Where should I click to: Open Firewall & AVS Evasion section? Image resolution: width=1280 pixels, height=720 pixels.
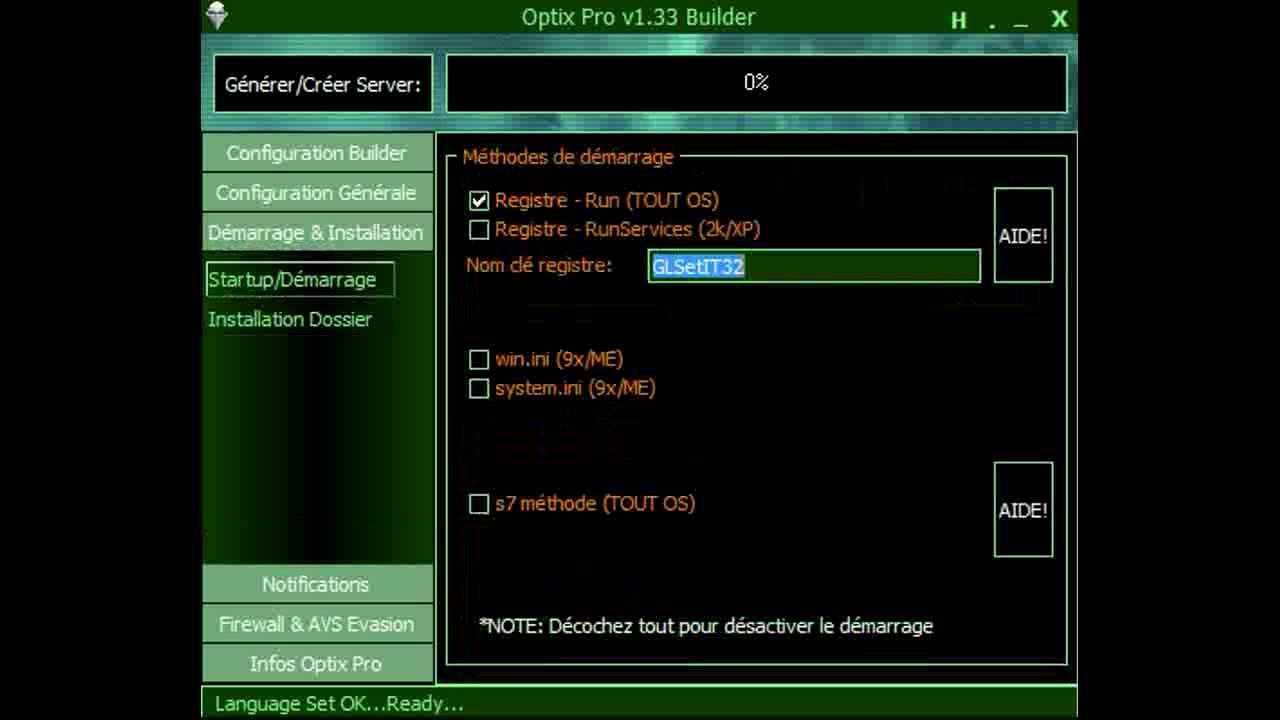pyautogui.click(x=317, y=624)
